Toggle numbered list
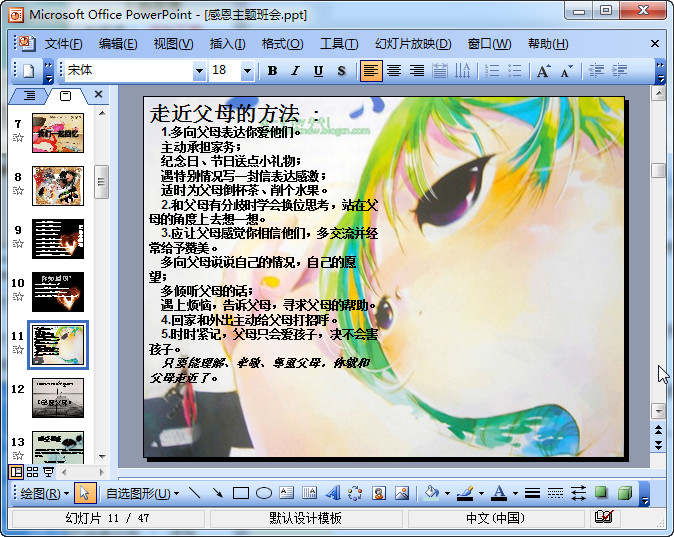 (x=492, y=71)
